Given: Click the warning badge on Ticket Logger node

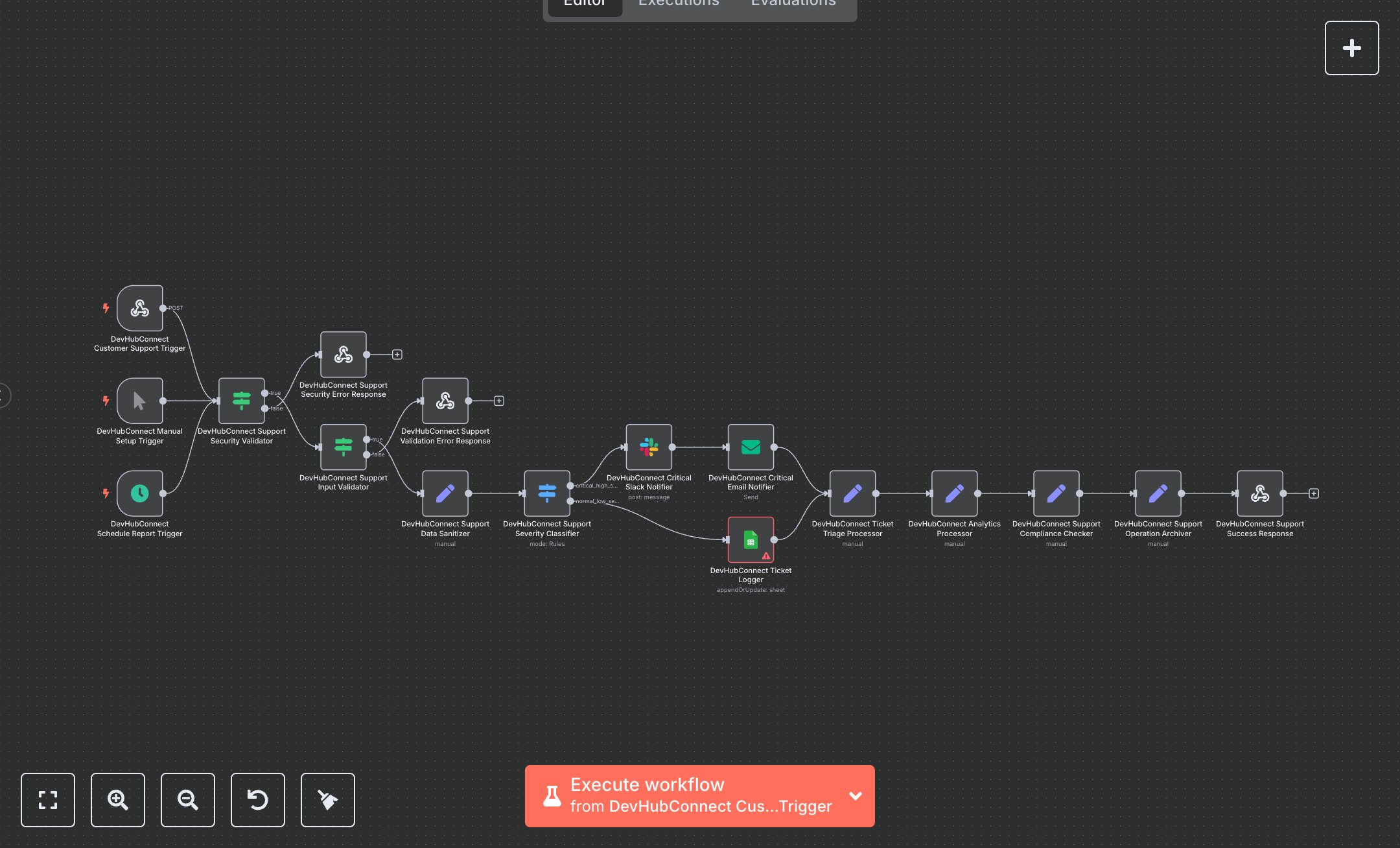Looking at the screenshot, I should [766, 555].
